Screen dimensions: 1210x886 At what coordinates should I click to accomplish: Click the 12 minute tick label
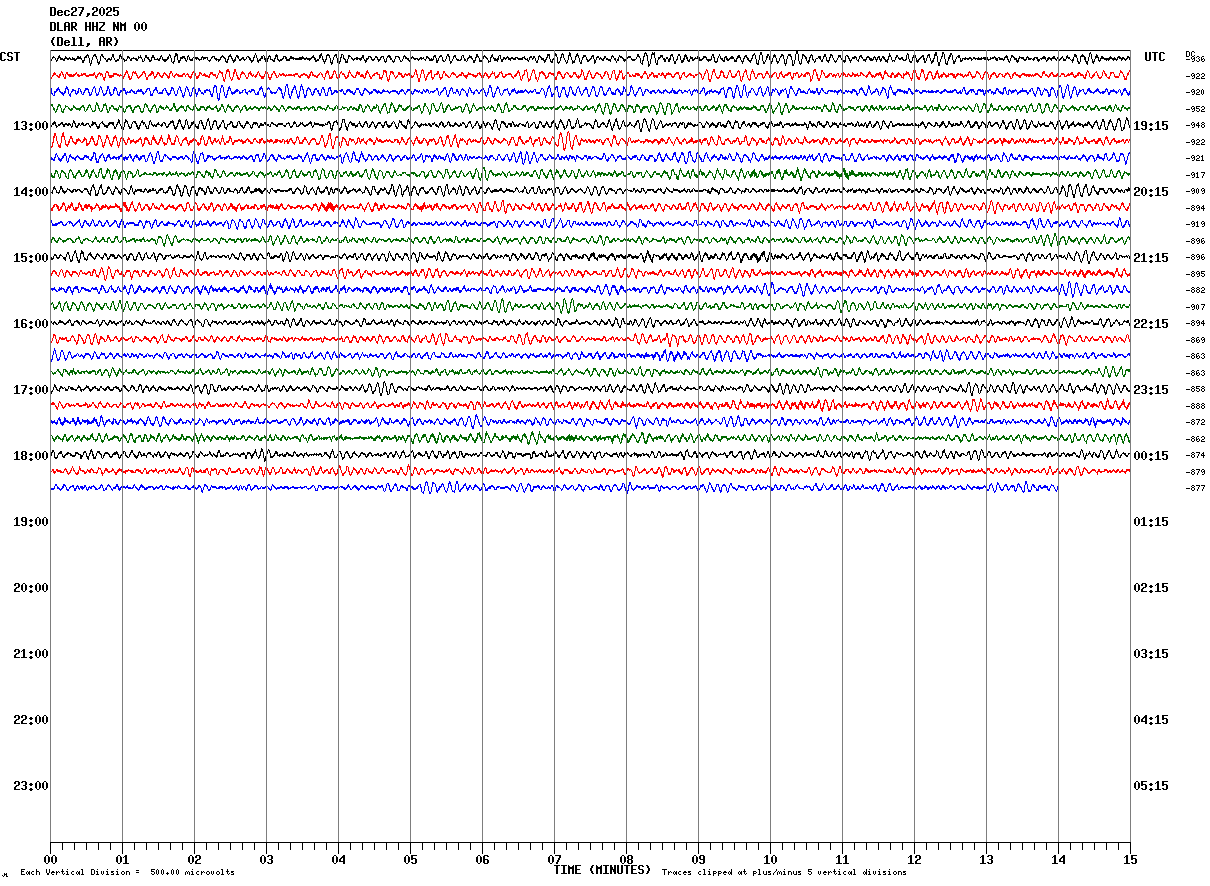[x=914, y=860]
